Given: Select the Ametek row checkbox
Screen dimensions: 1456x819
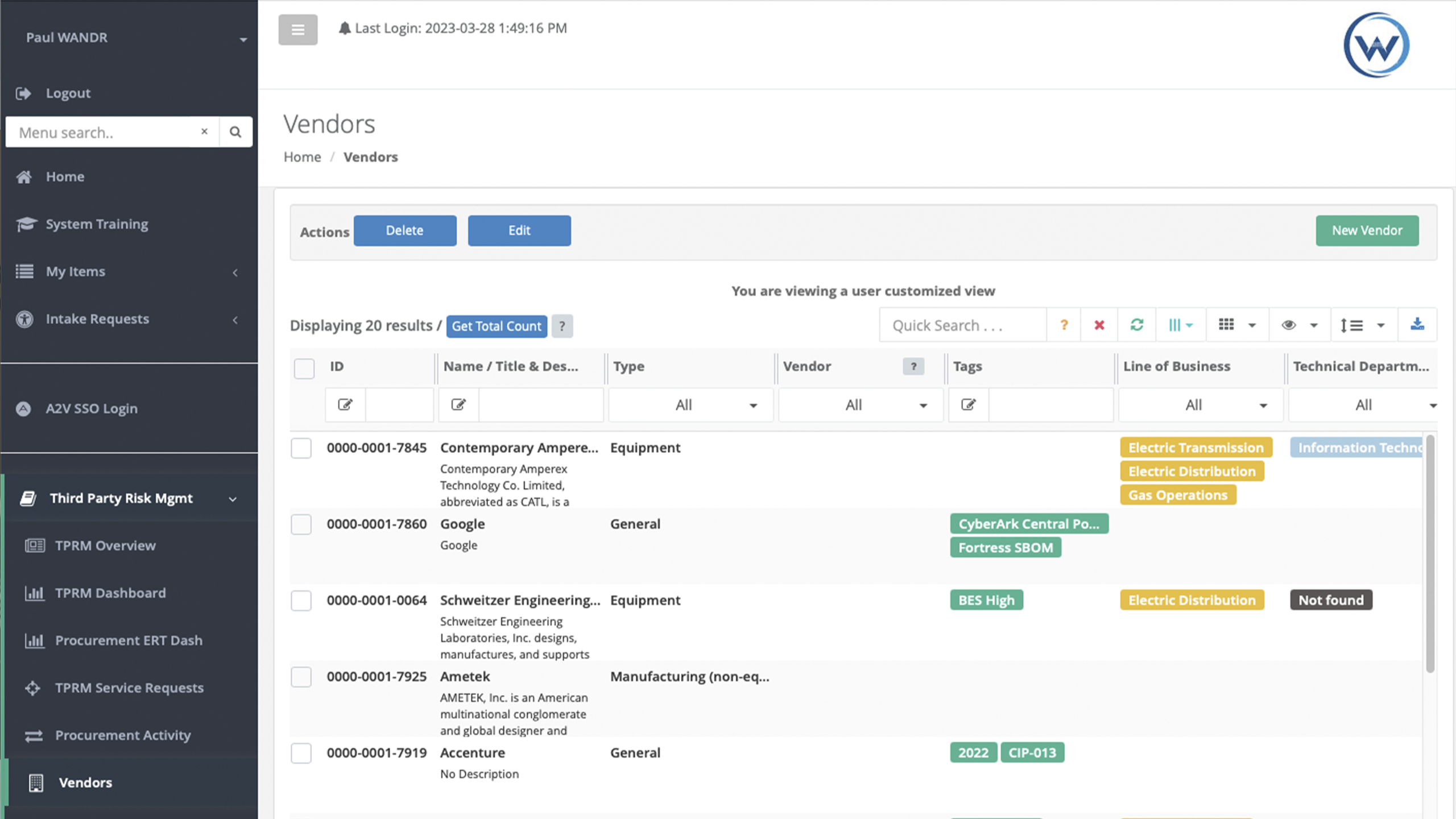Looking at the screenshot, I should coord(301,677).
